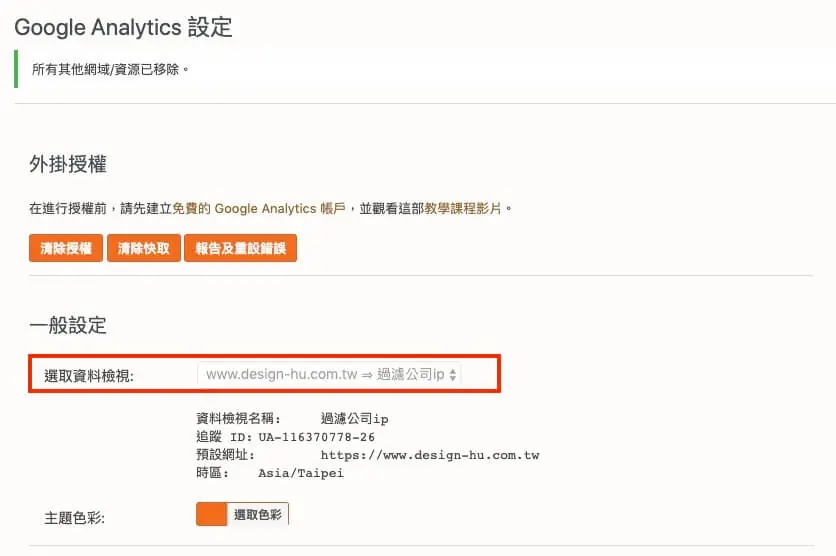Click the 清除授權 button
Image resolution: width=836 pixels, height=556 pixels.
point(66,248)
